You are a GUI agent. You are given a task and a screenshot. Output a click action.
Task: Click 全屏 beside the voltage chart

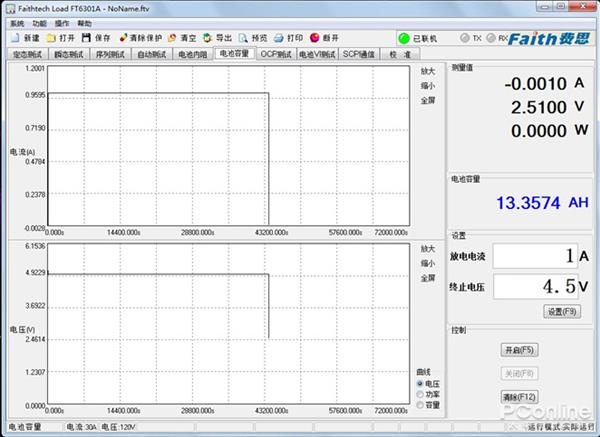[x=428, y=278]
